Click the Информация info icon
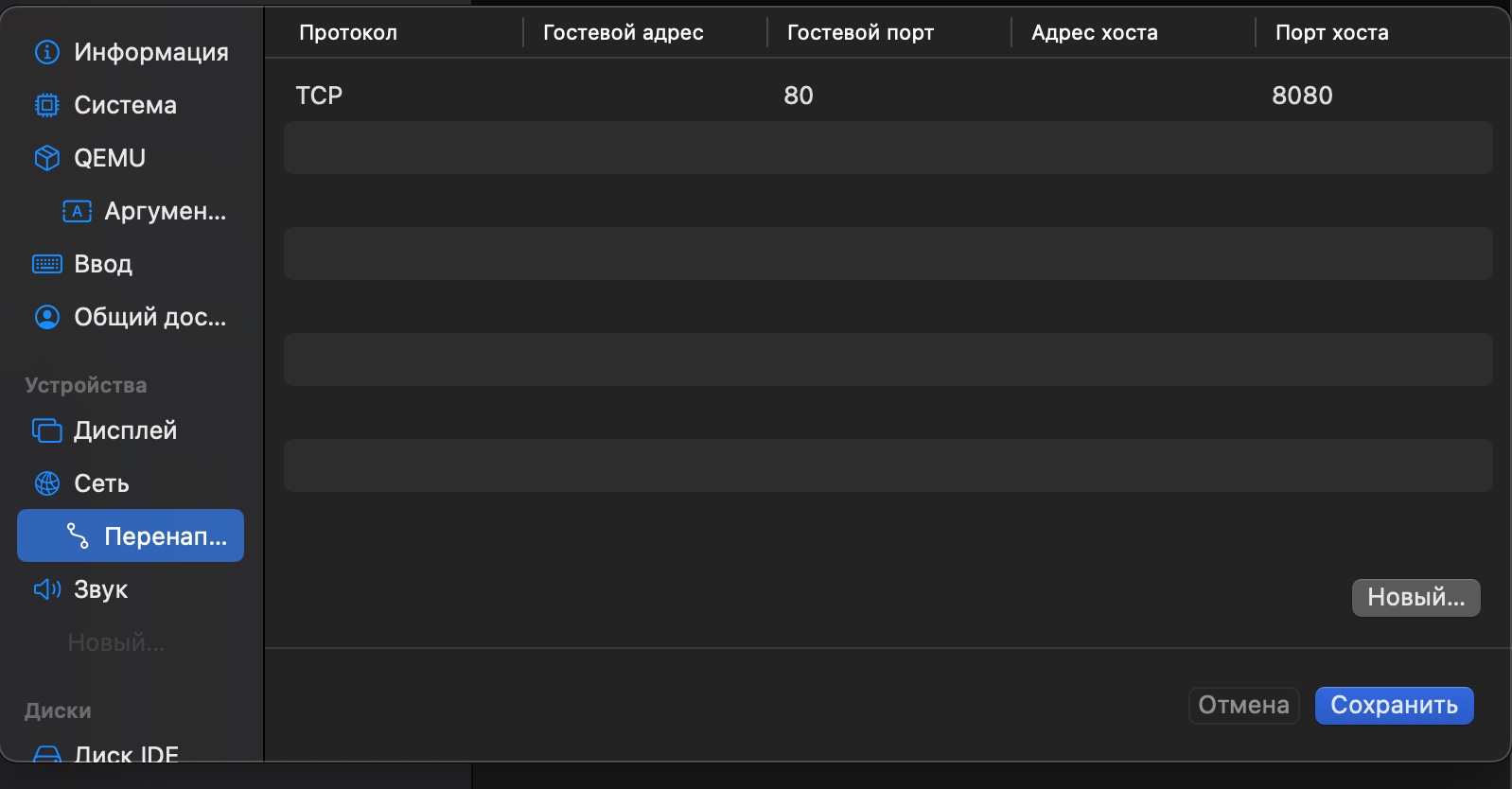 point(46,52)
